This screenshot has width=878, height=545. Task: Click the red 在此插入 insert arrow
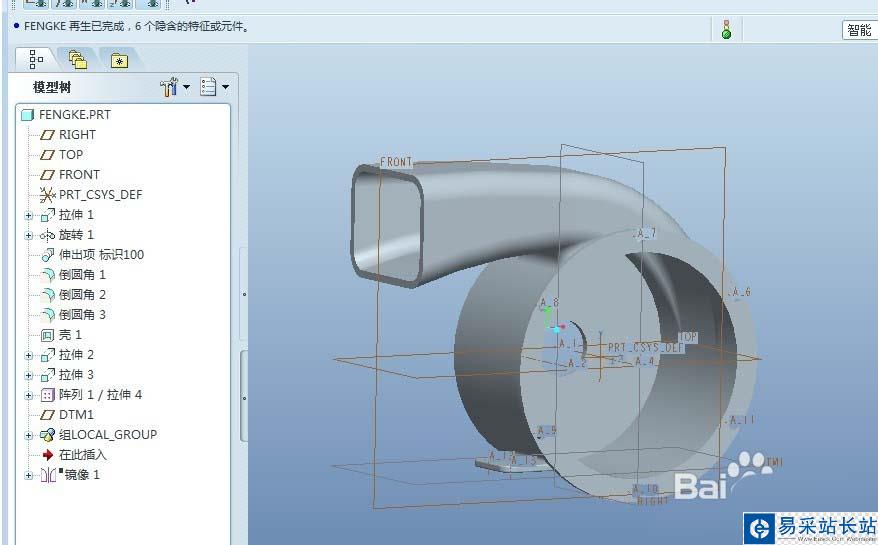pos(48,455)
